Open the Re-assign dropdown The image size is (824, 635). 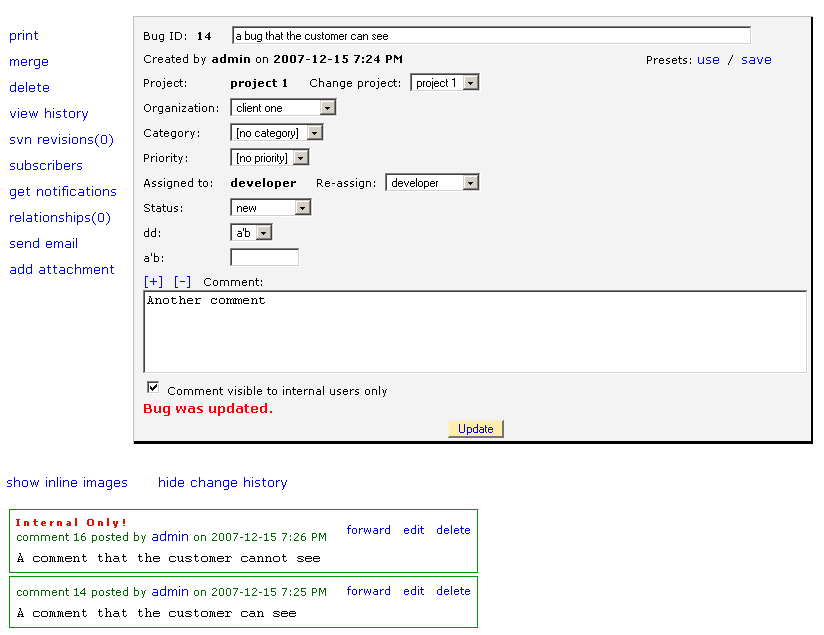click(x=432, y=183)
